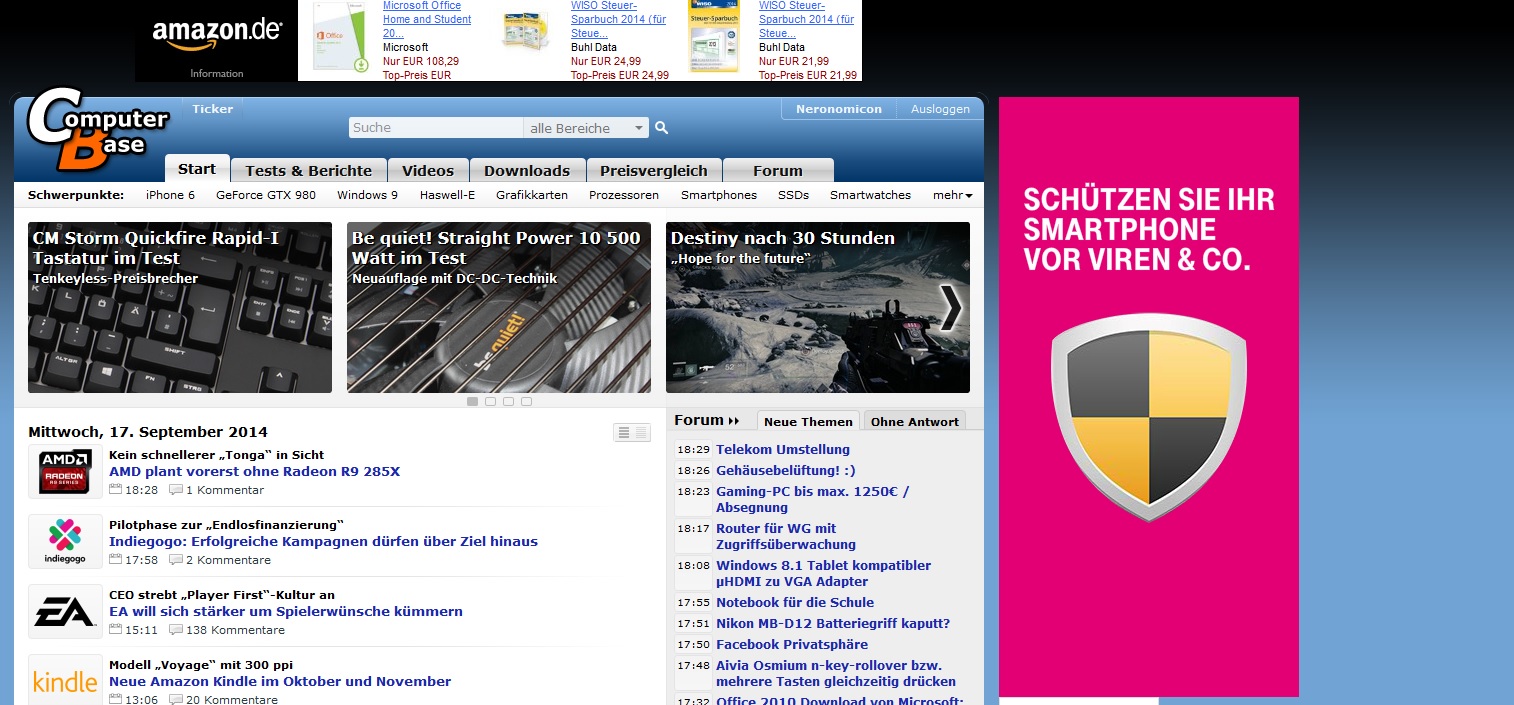1514x705 pixels.
Task: Open the Haswell-E topic link
Action: (x=447, y=195)
